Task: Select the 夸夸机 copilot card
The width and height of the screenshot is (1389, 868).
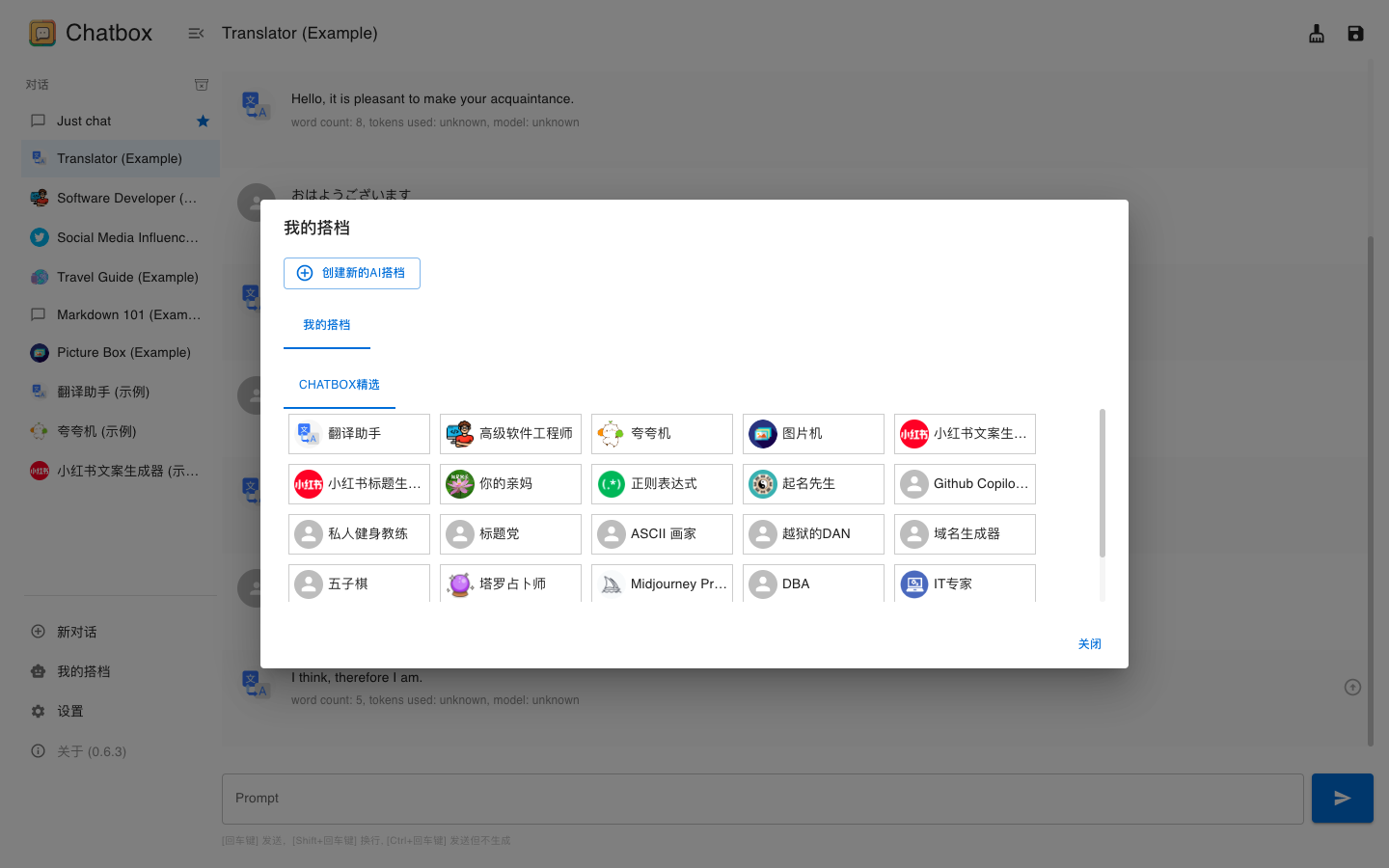Action: pos(662,433)
